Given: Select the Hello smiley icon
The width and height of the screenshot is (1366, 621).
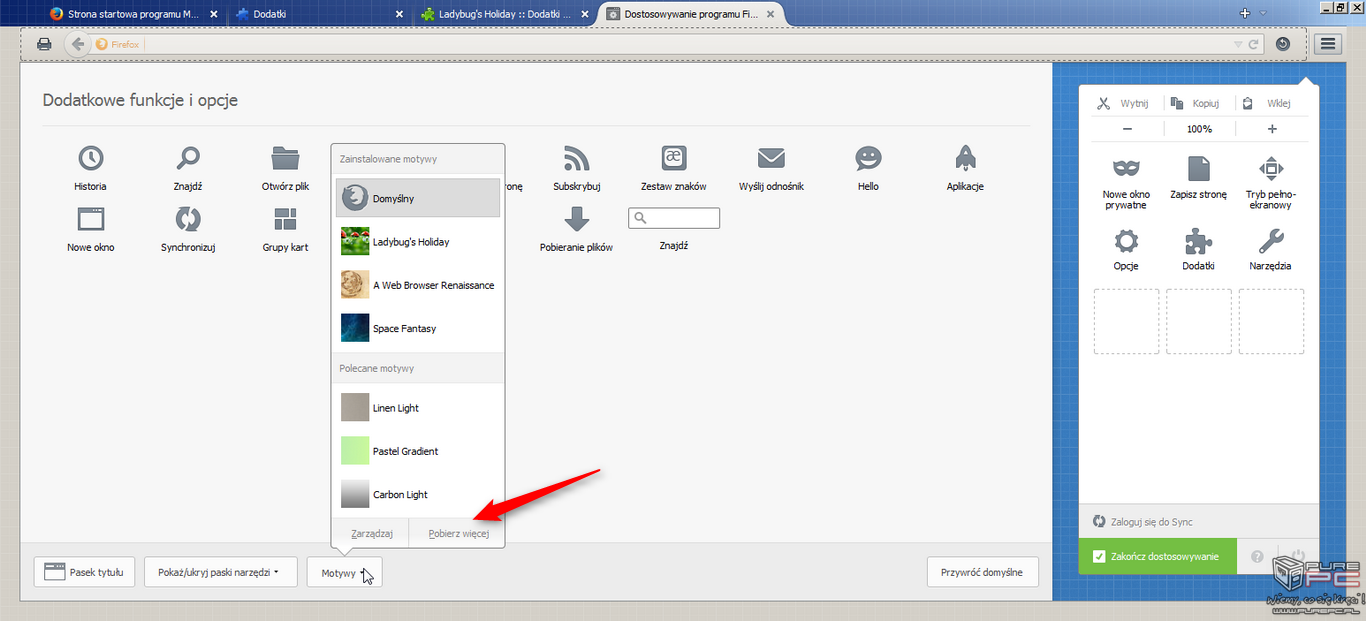Looking at the screenshot, I should (x=868, y=158).
